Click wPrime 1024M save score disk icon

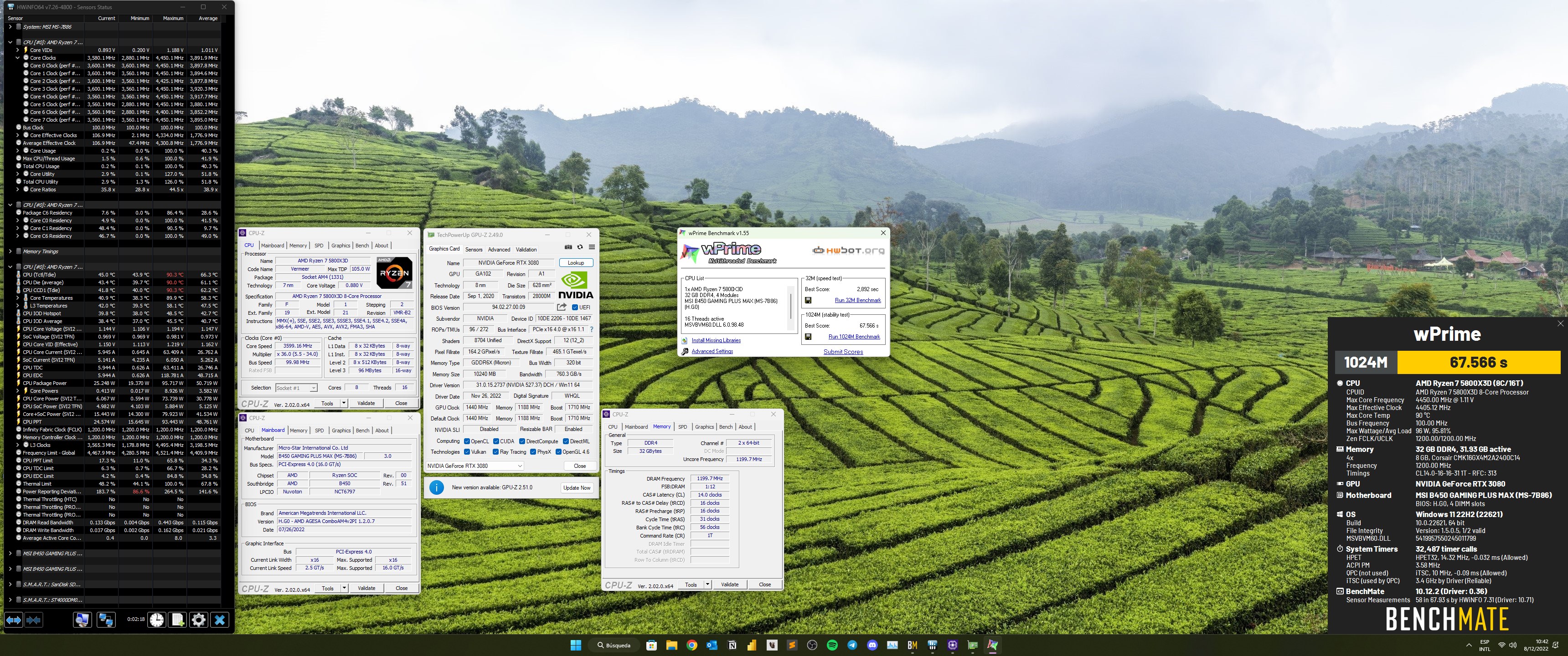pos(808,337)
